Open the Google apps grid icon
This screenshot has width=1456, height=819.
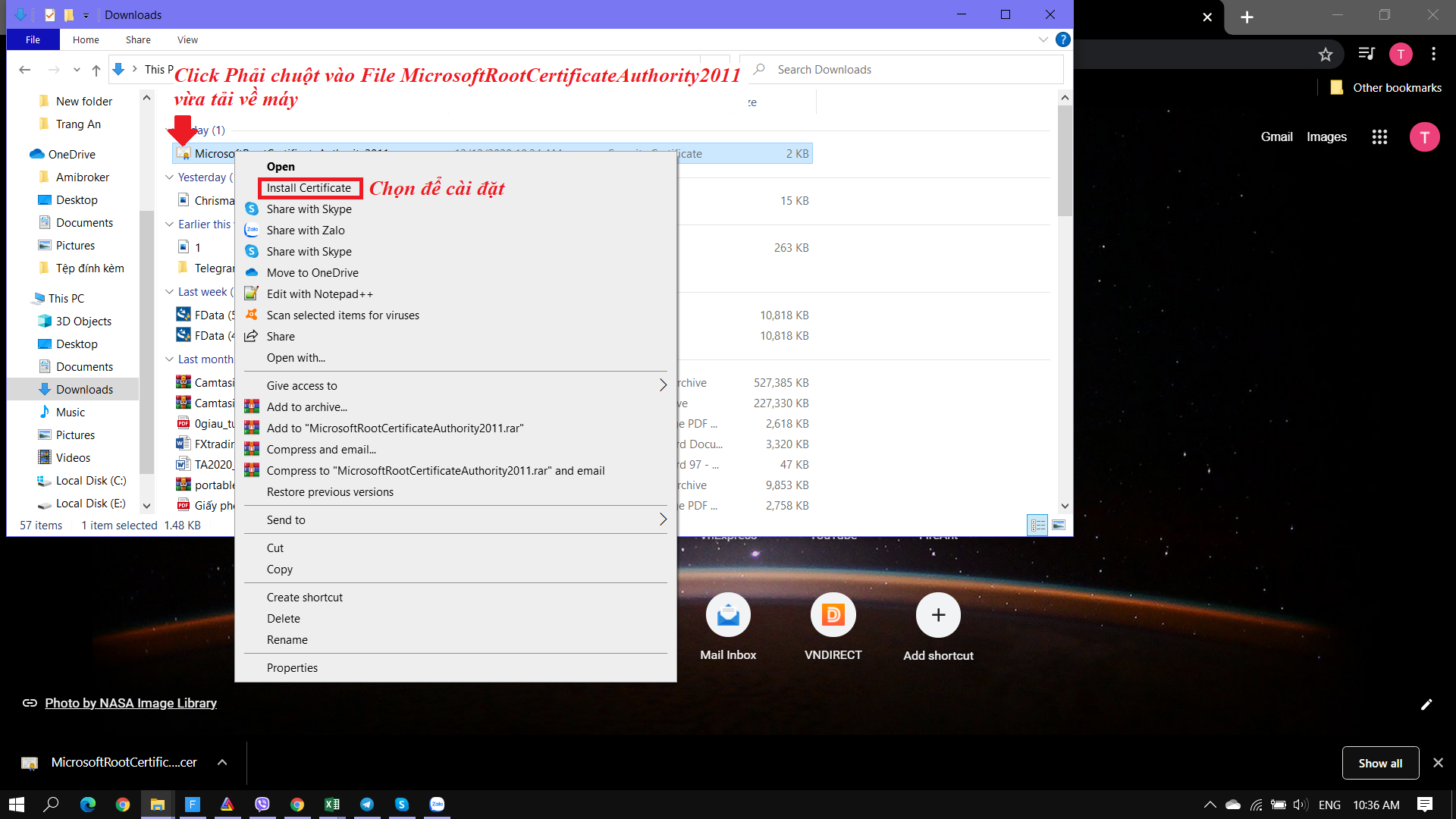1379,137
